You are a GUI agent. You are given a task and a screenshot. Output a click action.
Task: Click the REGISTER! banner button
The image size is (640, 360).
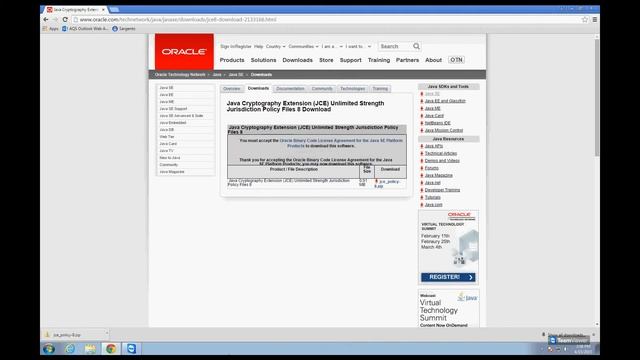point(448,277)
